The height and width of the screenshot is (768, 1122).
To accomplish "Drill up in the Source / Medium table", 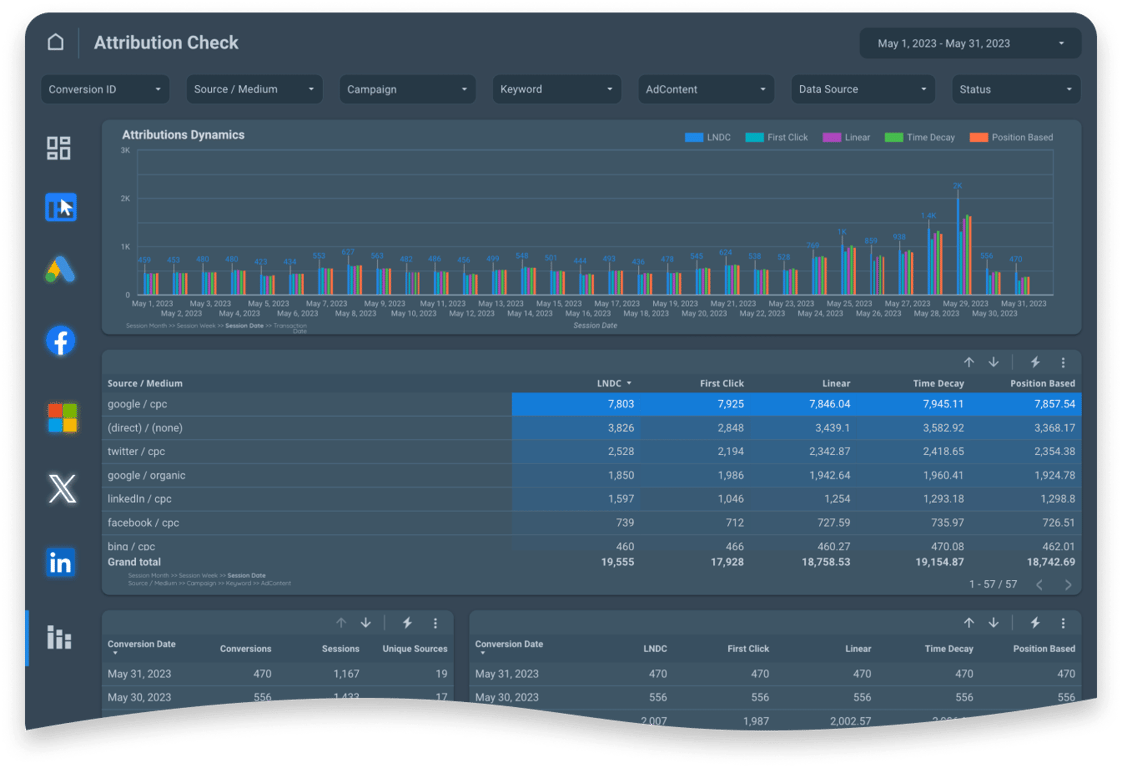I will click(969, 362).
